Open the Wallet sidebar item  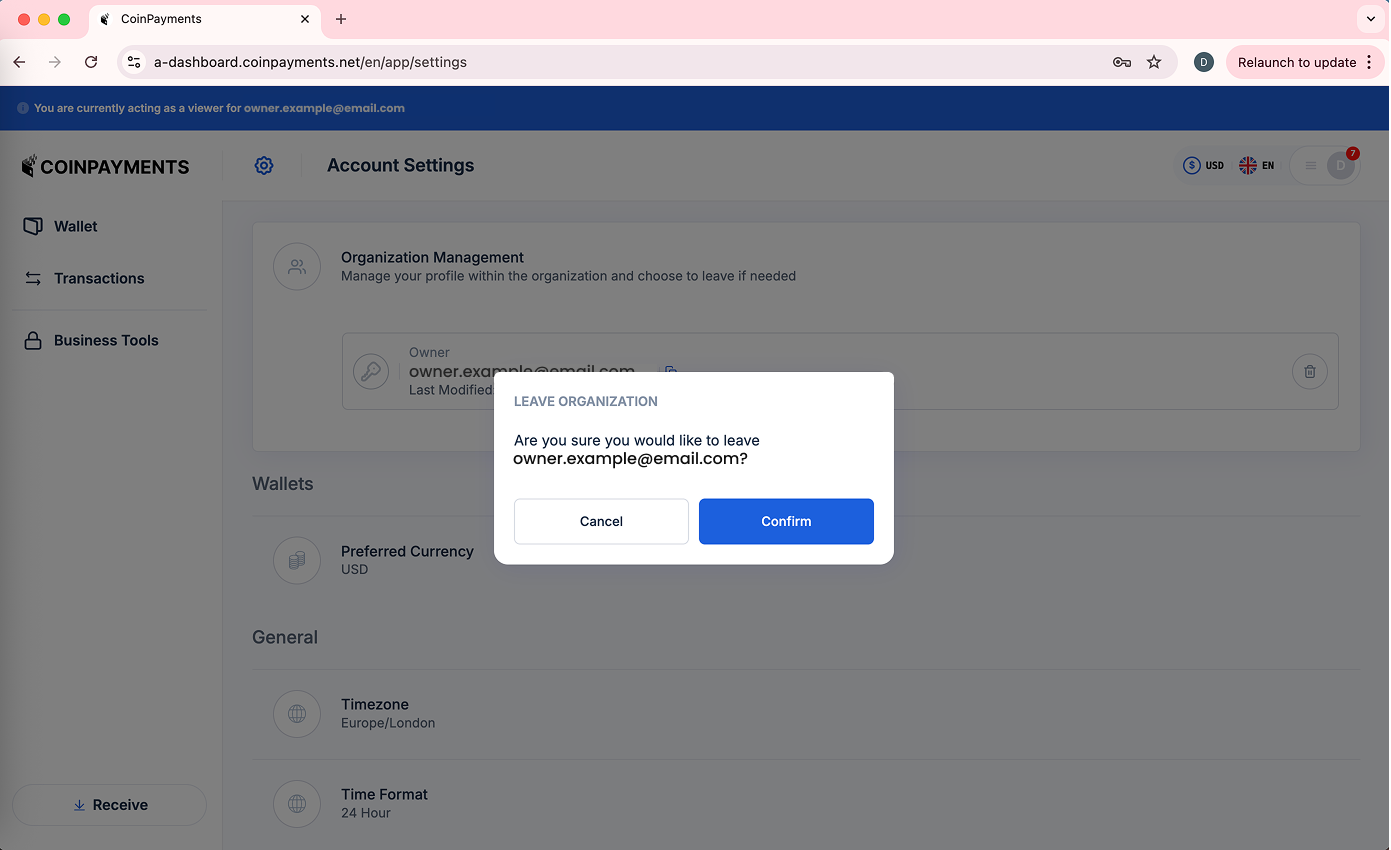pos(75,226)
